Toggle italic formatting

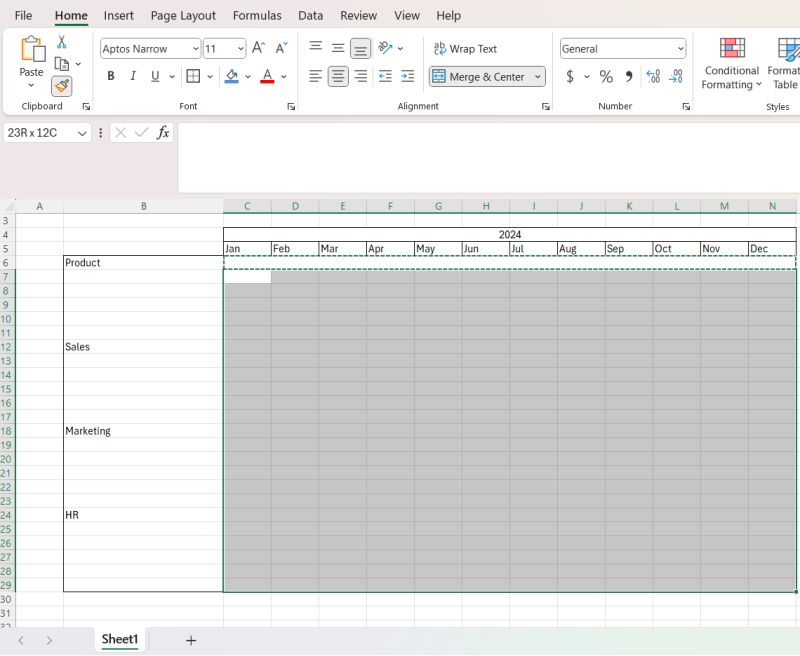132,75
